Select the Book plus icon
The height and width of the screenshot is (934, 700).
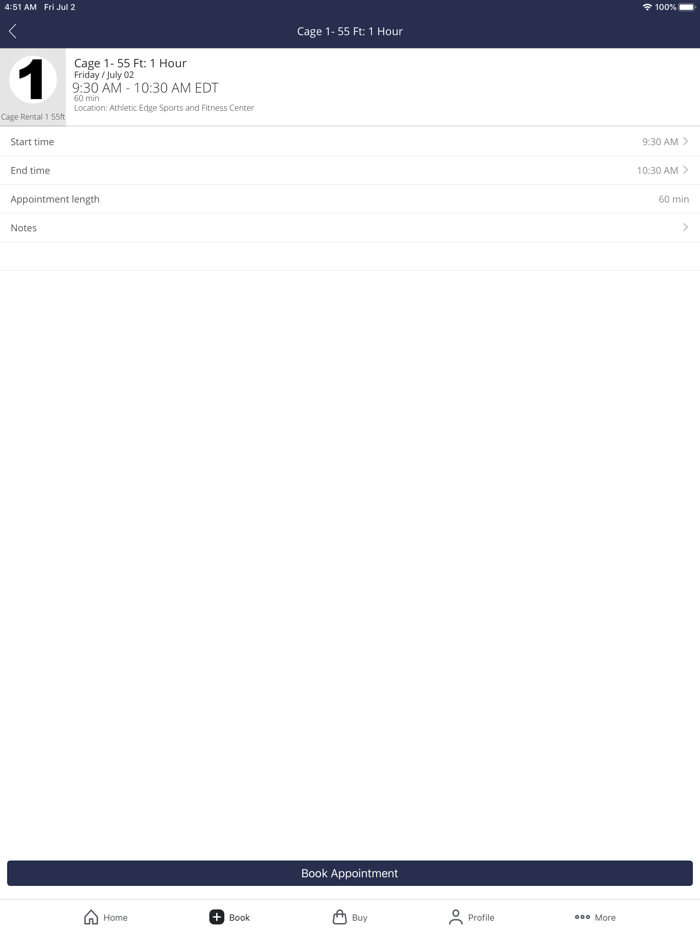216,917
